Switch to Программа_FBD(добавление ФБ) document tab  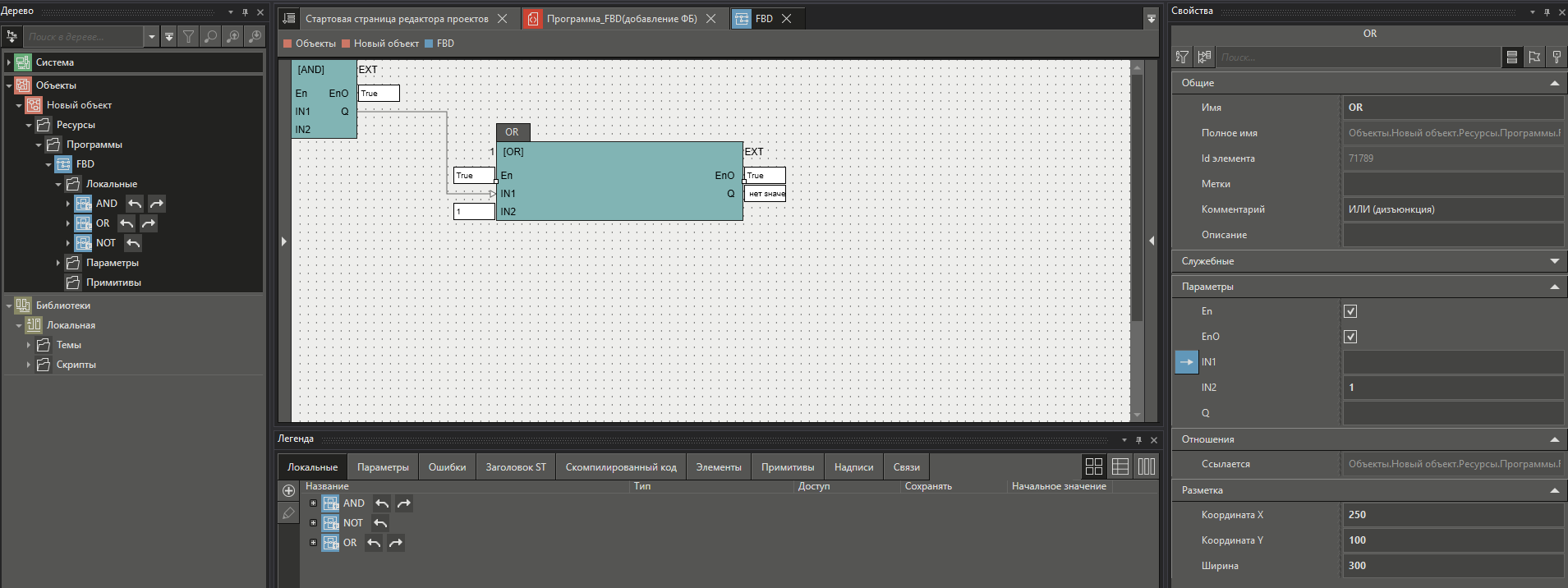click(621, 19)
